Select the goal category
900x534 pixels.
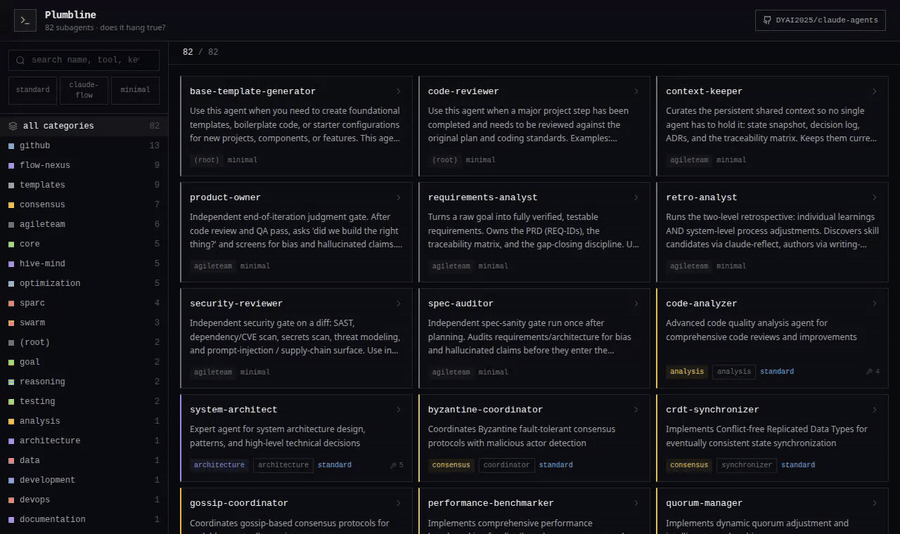click(x=84, y=362)
